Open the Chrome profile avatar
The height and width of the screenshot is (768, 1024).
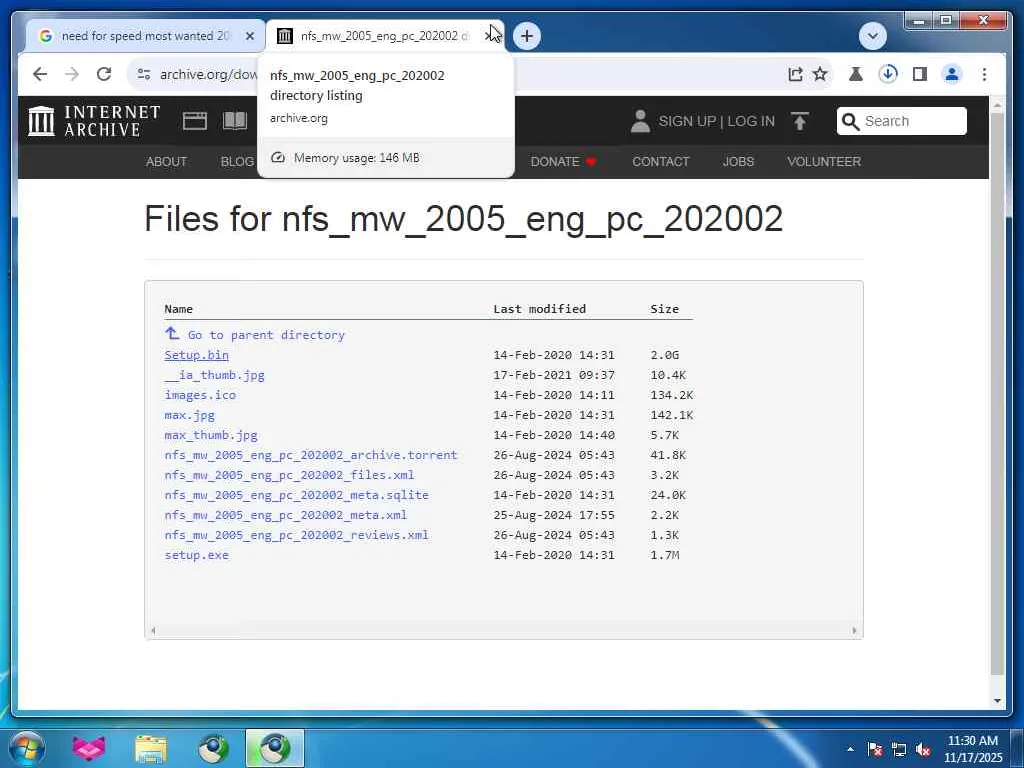[x=952, y=74]
